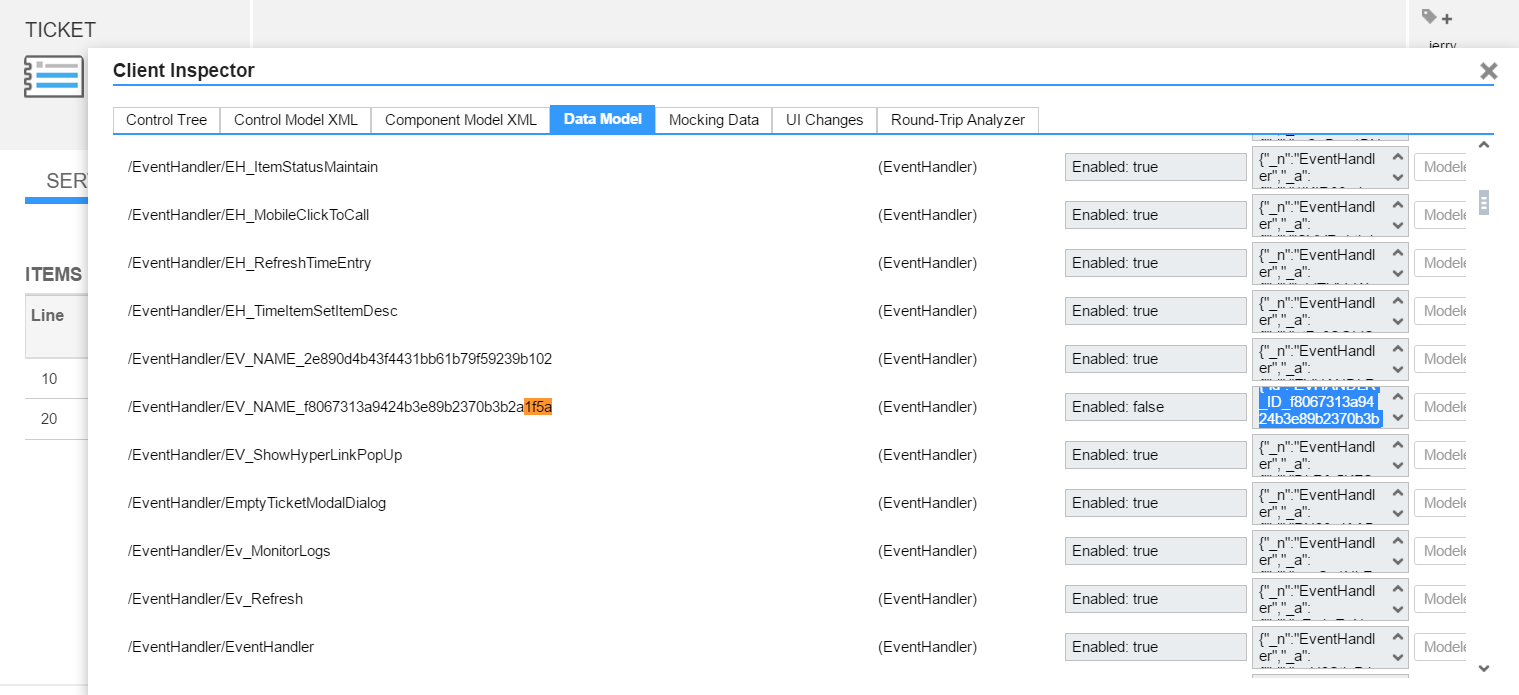Select the Data Model tab
This screenshot has width=1519, height=695.
click(602, 119)
